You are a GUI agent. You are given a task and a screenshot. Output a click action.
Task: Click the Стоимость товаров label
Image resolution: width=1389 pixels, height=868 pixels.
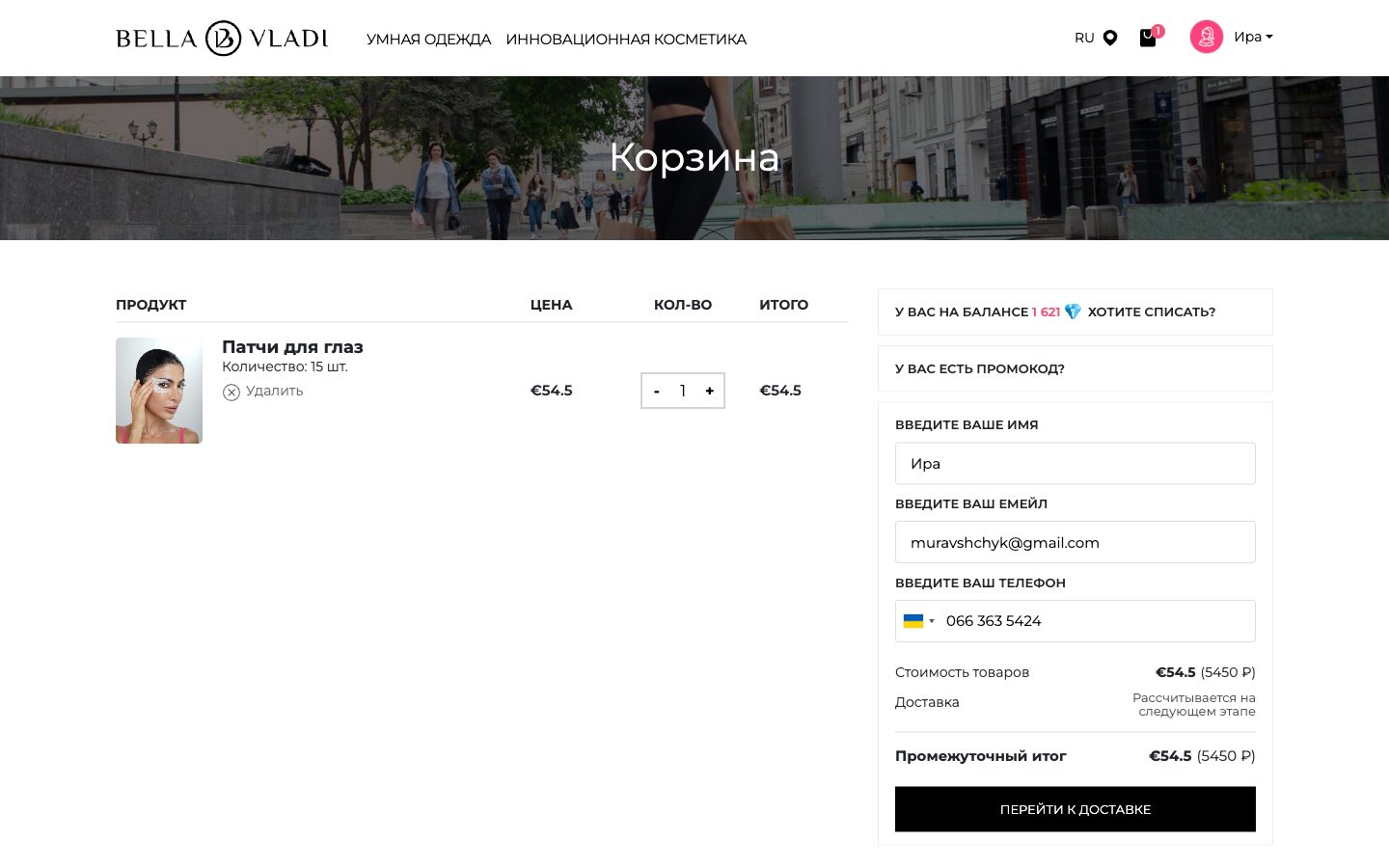pos(962,672)
